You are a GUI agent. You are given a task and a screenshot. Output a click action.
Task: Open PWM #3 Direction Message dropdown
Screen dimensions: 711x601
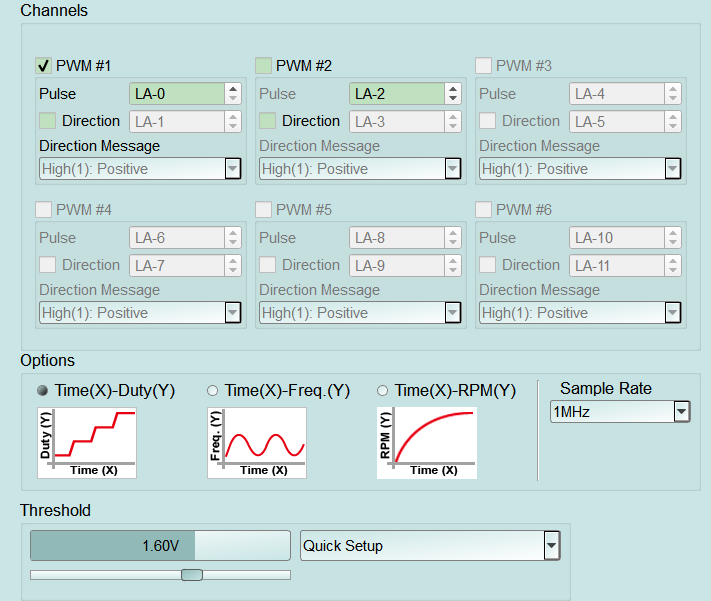[580, 169]
